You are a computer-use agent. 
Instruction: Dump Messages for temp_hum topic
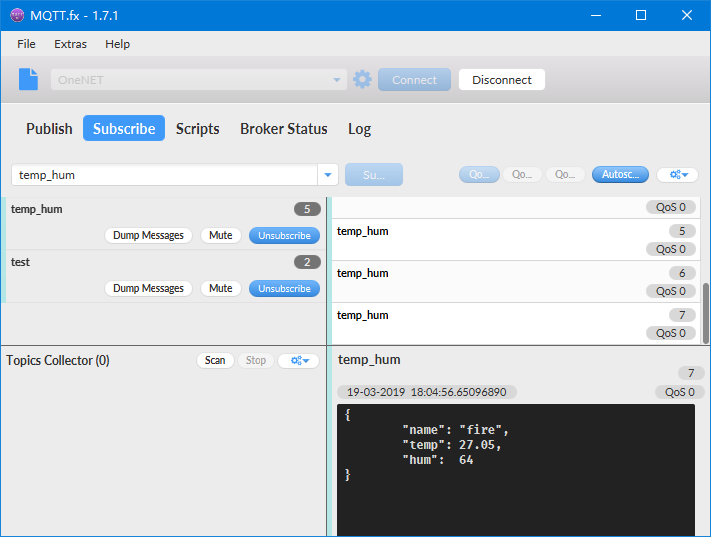click(x=148, y=235)
